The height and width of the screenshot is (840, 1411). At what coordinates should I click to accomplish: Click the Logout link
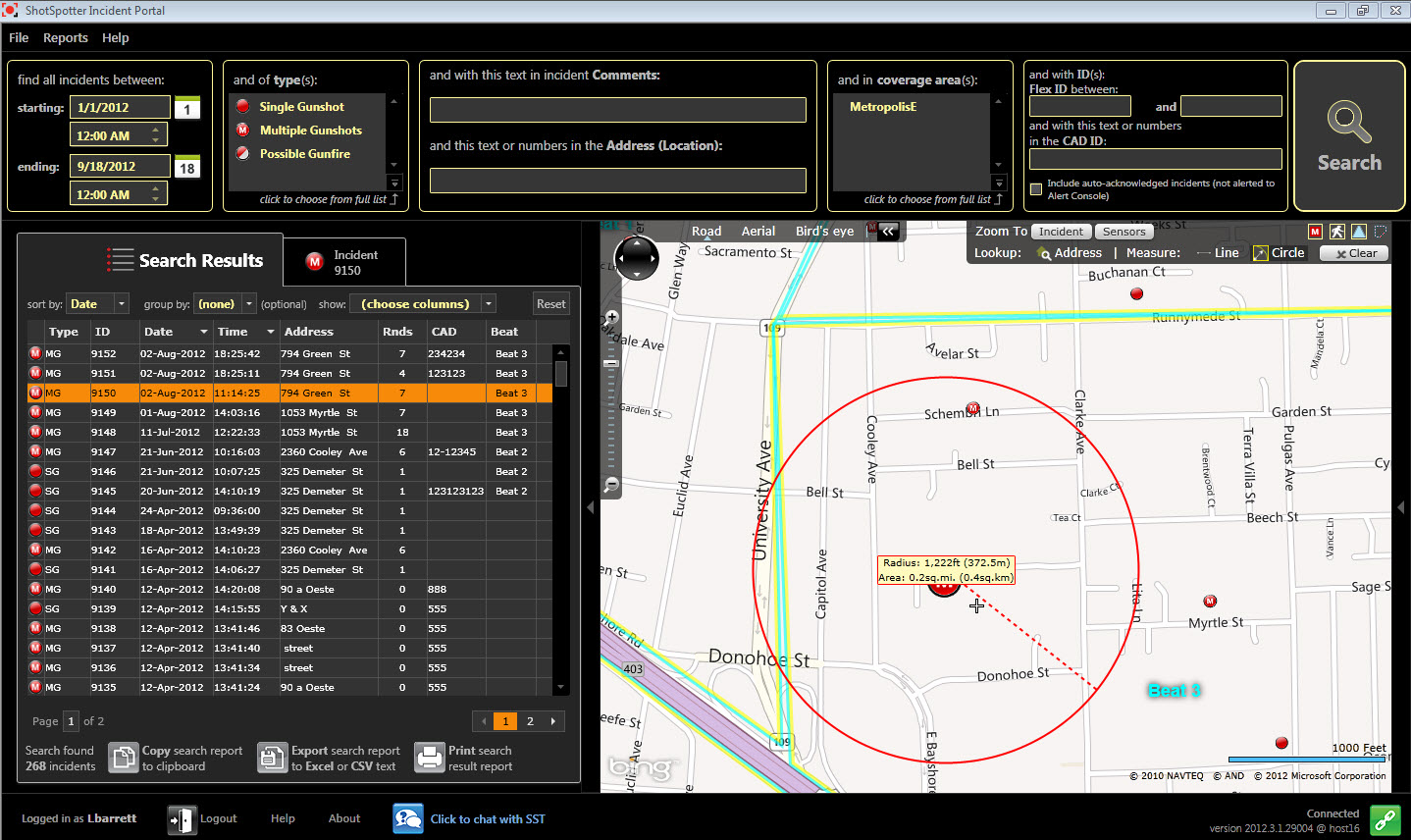coord(219,817)
